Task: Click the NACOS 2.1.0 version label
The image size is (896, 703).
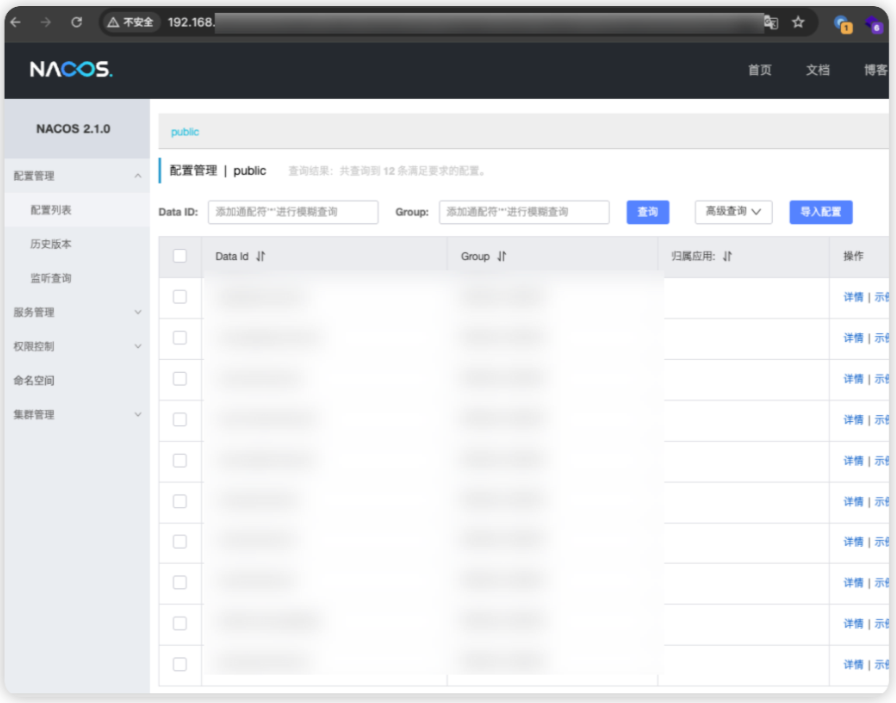Action: (73, 129)
